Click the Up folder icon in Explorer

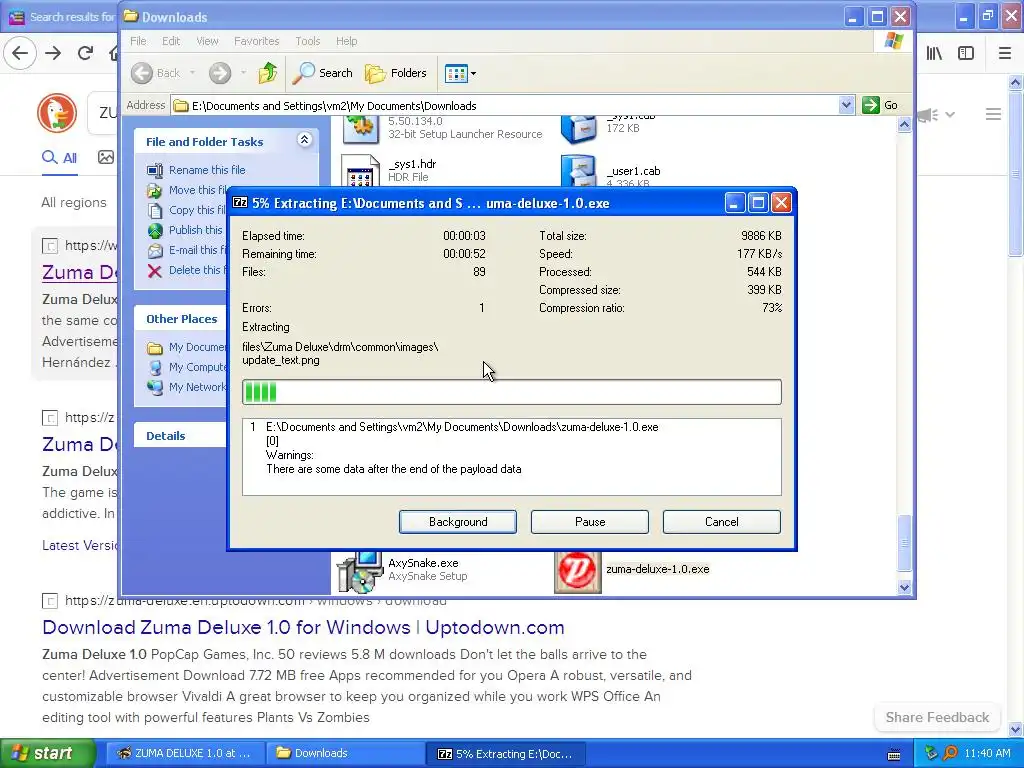268,73
